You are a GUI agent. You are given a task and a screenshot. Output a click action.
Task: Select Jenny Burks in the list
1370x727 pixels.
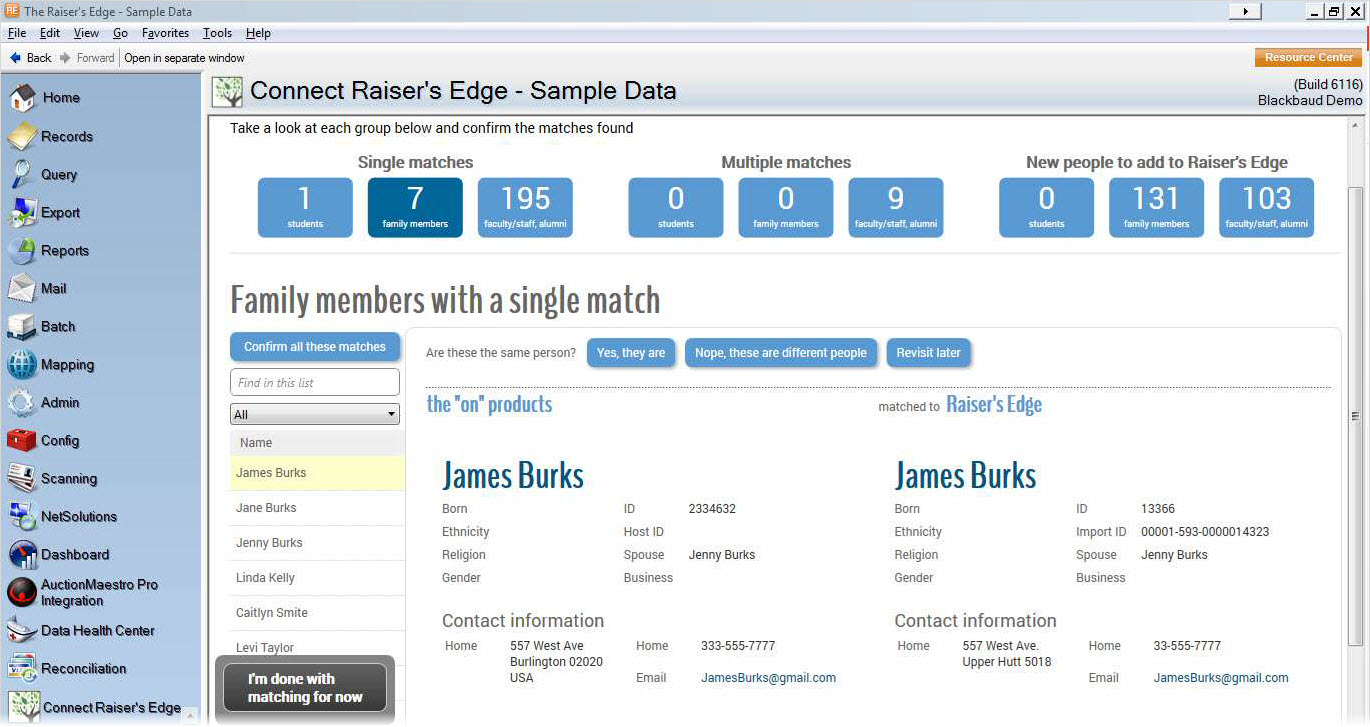coord(317,543)
